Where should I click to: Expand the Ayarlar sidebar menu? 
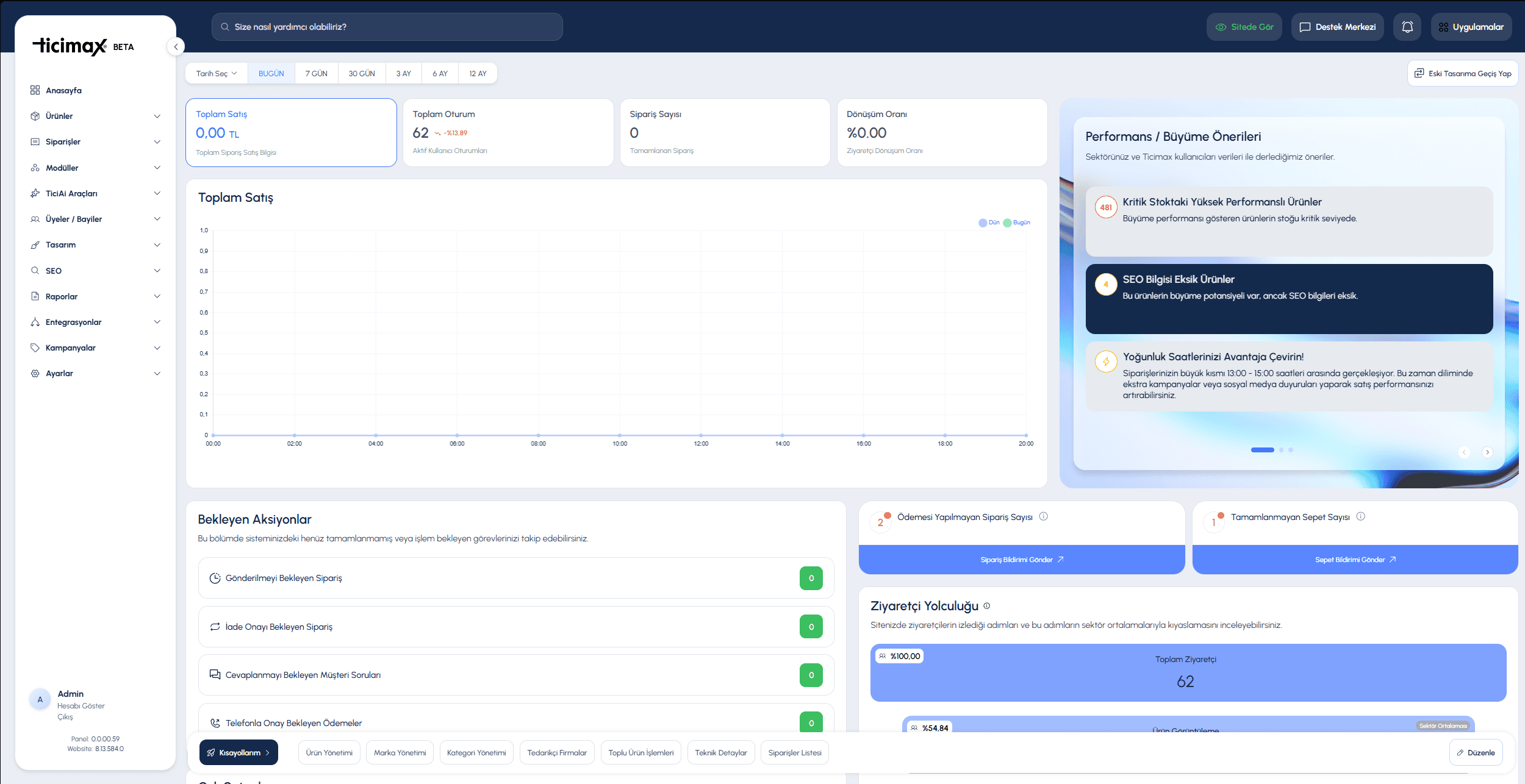point(96,373)
